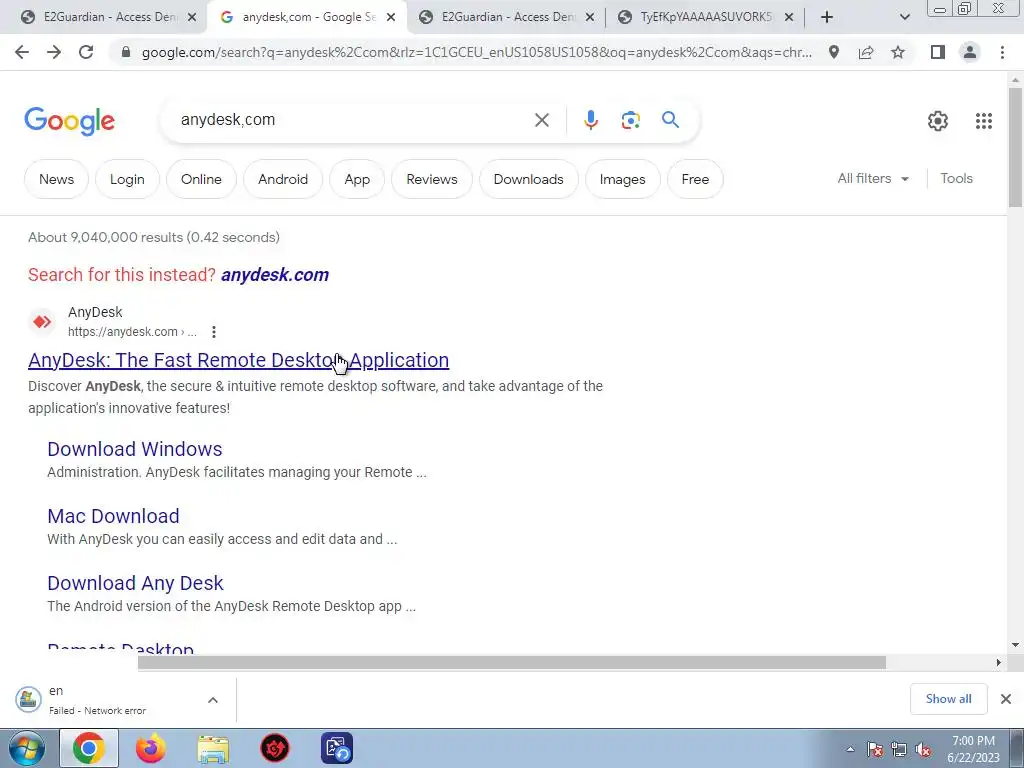Open the Download Windows sitelink

tap(135, 449)
